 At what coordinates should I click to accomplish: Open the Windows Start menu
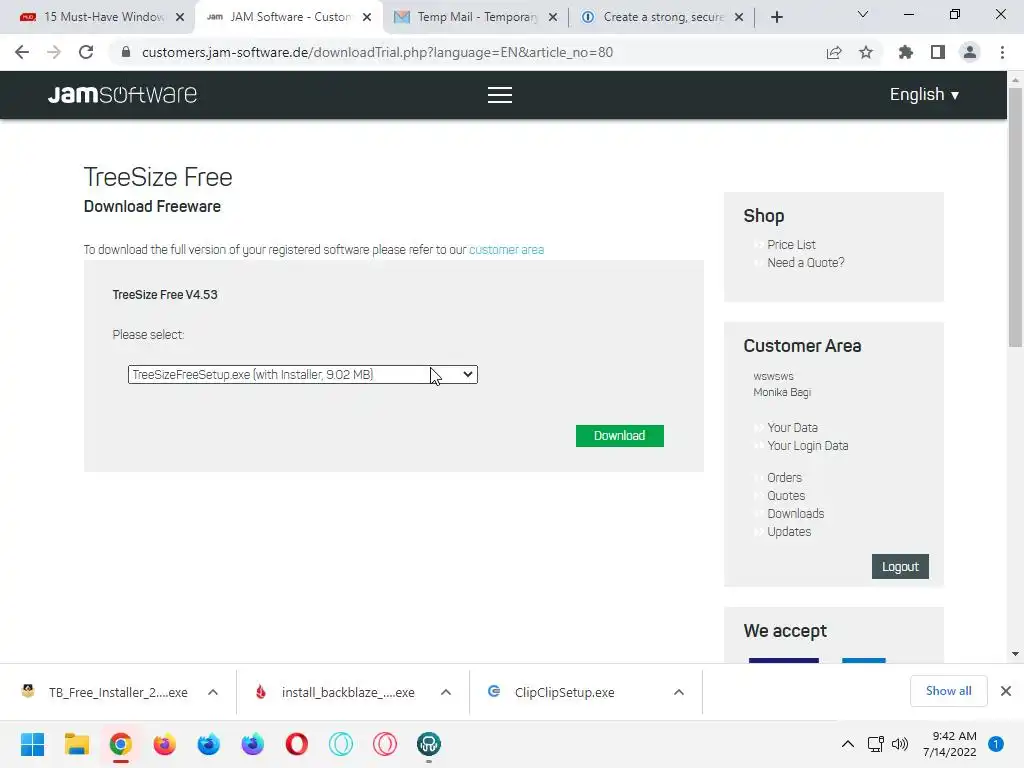click(x=32, y=744)
